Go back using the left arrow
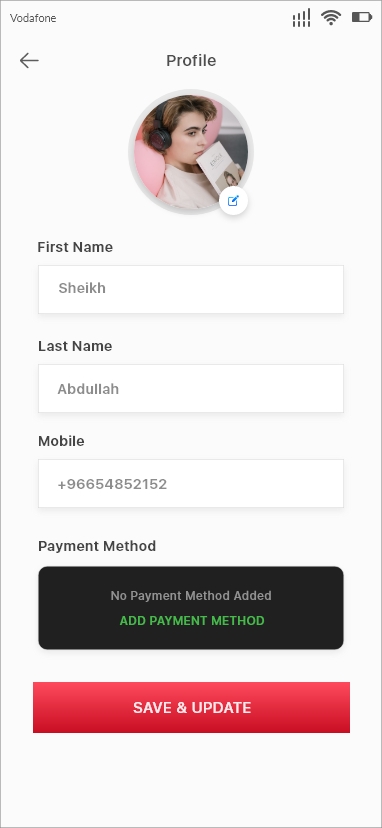This screenshot has width=382, height=828. pyautogui.click(x=29, y=61)
